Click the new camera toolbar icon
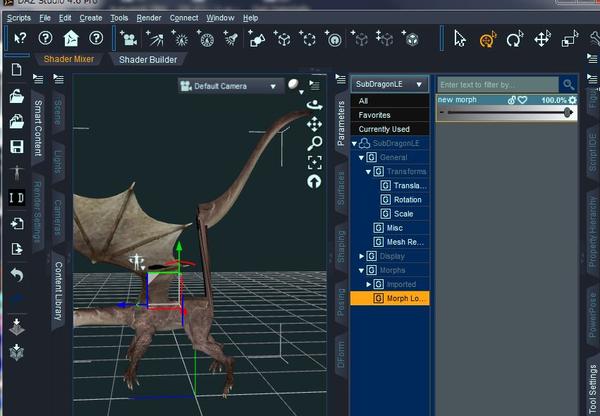Screen dimensions: 600x416 click(x=129, y=39)
